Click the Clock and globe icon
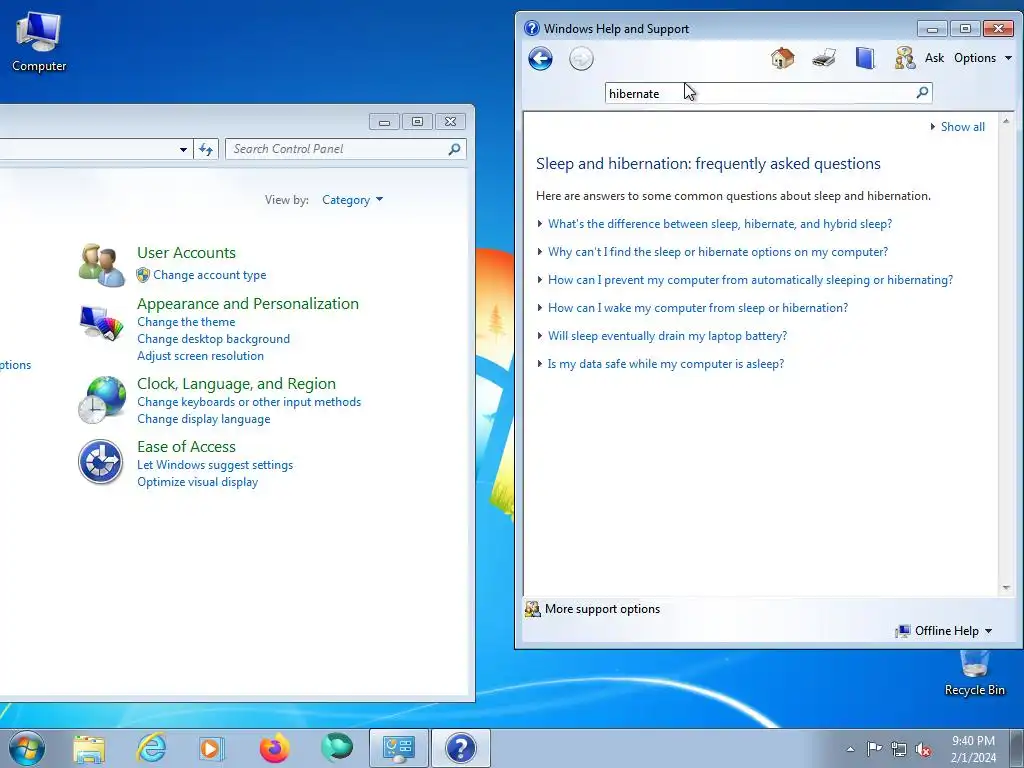This screenshot has height=768, width=1024. coord(102,400)
